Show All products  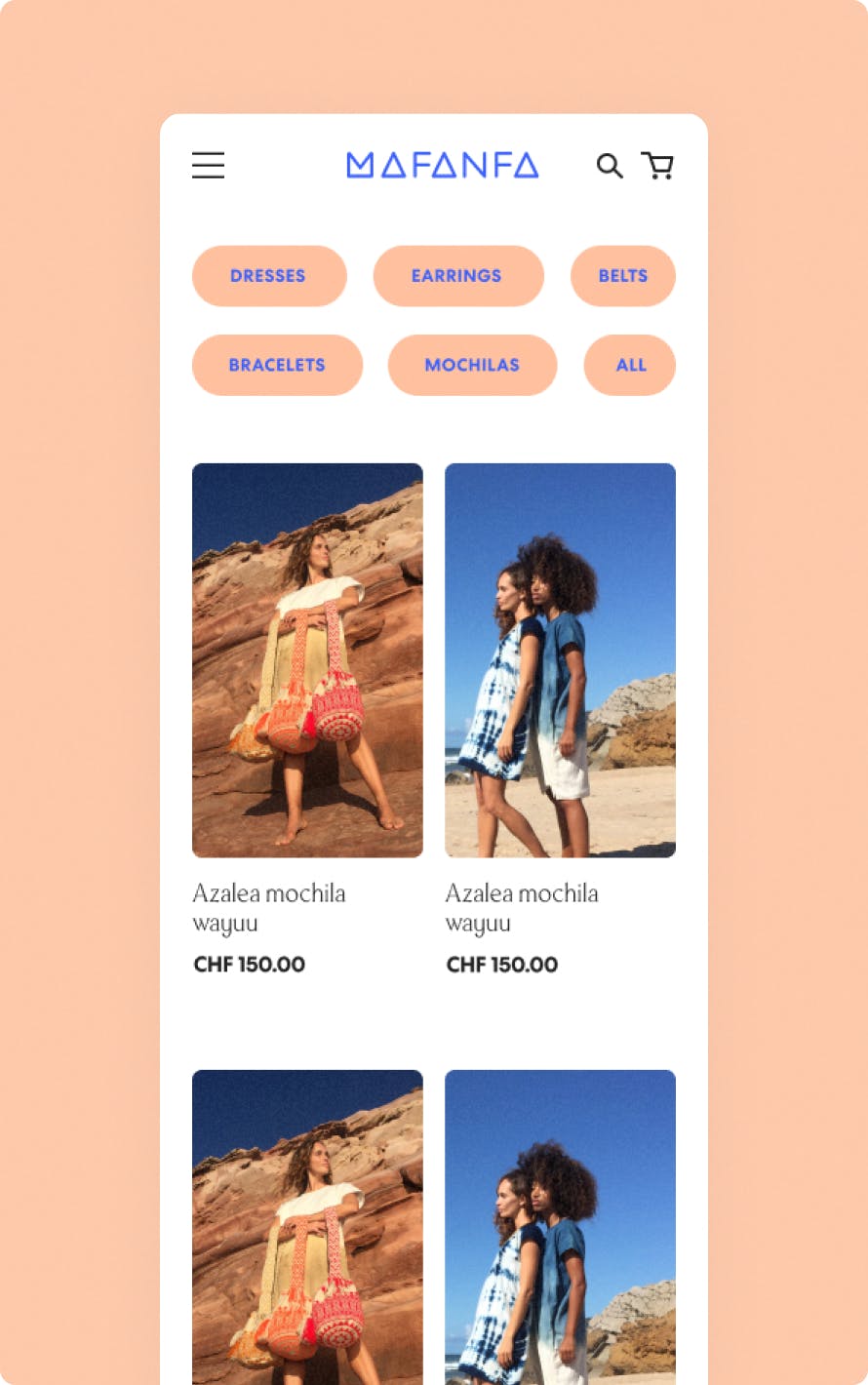[x=630, y=365]
